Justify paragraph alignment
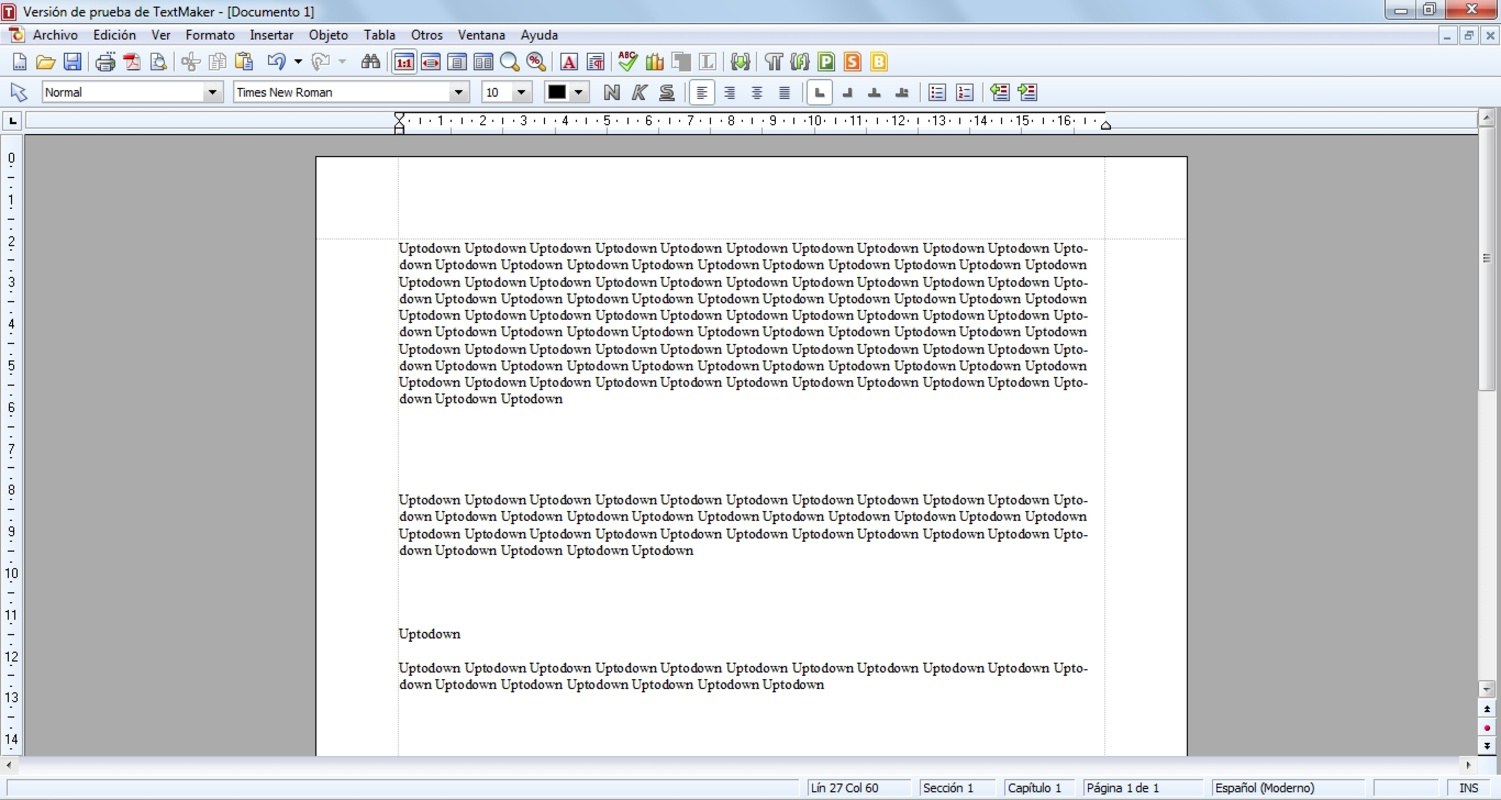Screen dimensions: 1501x800 click(785, 92)
